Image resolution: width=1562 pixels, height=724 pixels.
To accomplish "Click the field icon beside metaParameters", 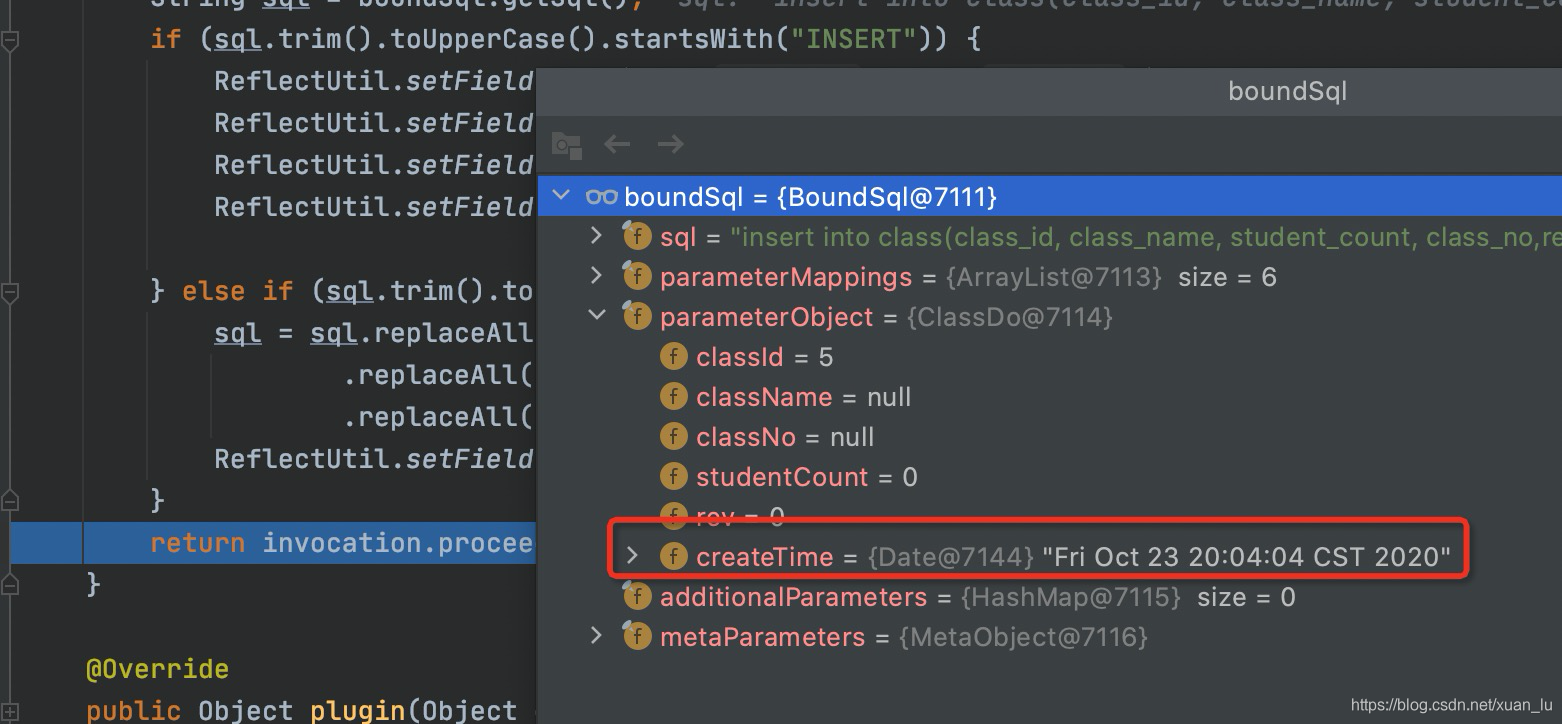I will coord(637,636).
